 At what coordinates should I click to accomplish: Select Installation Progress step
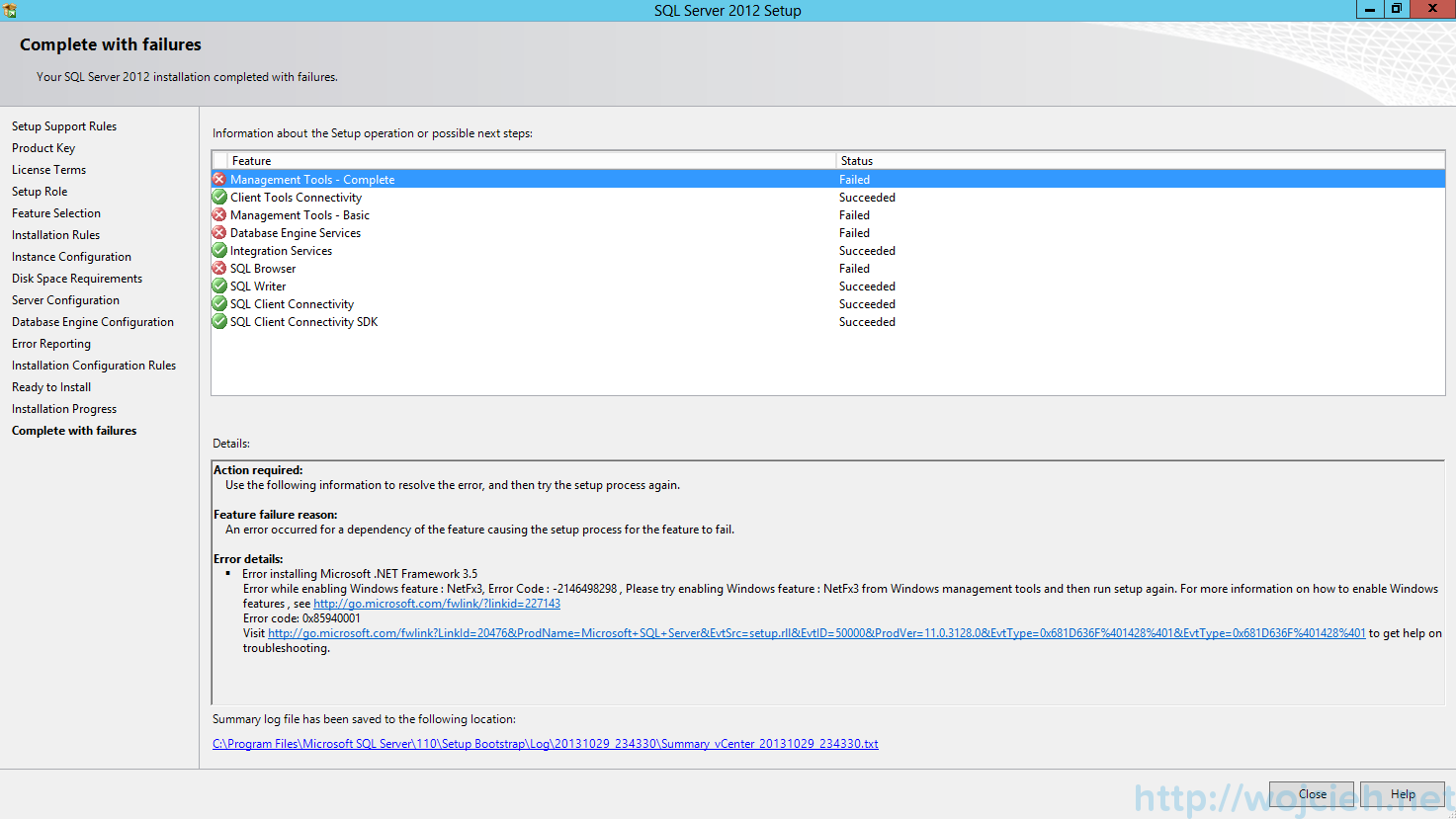click(64, 409)
